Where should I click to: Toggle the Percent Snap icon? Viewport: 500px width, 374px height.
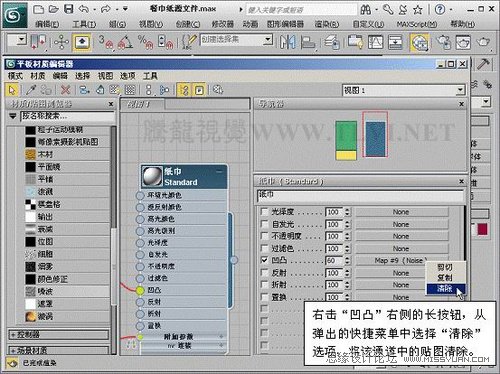point(145,42)
